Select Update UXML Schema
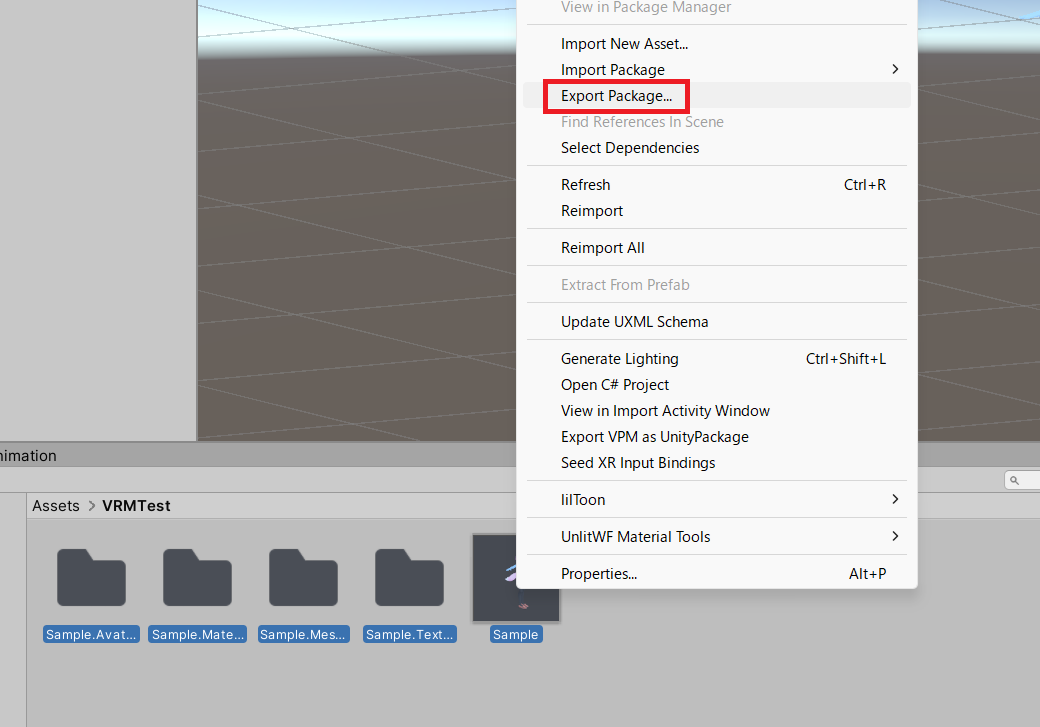Viewport: 1040px width, 727px height. pos(634,322)
